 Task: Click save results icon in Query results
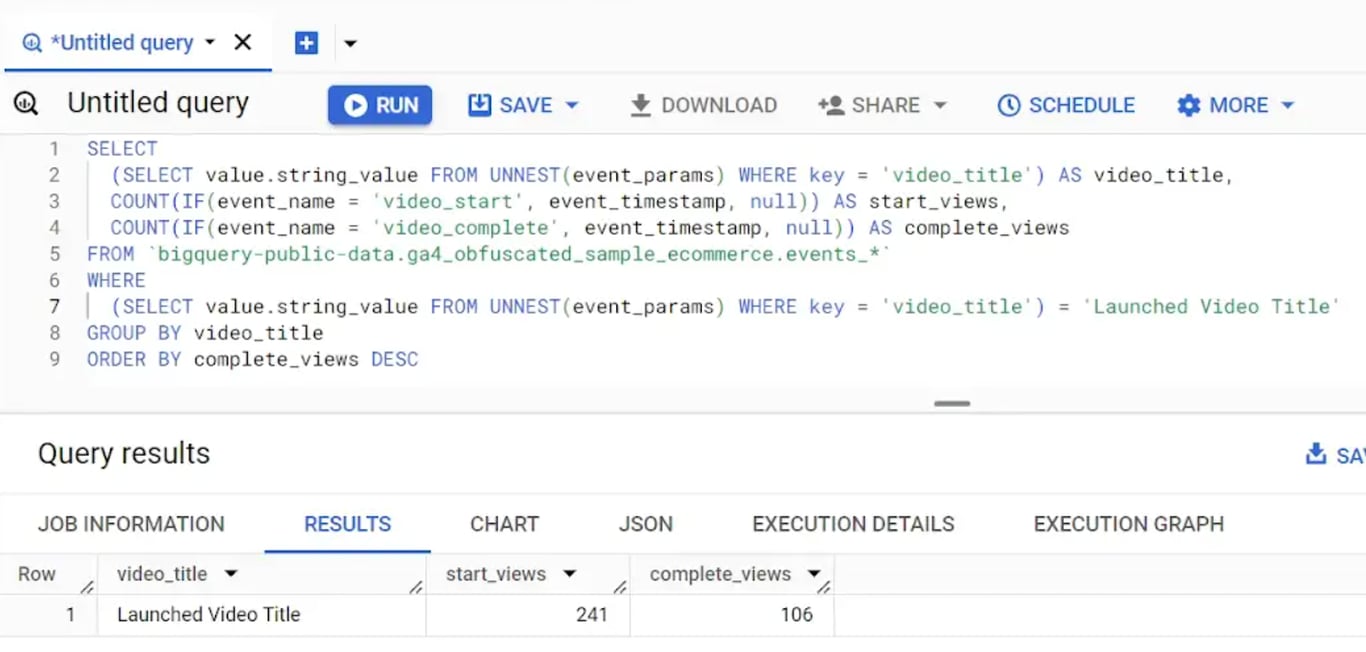(x=1316, y=454)
